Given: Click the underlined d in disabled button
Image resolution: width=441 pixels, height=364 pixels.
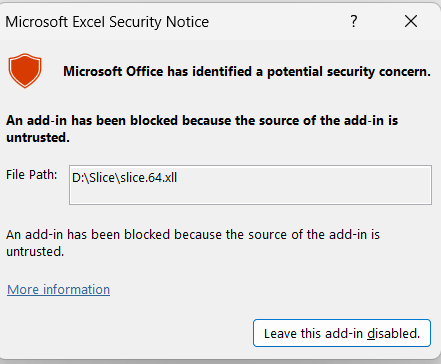Looking at the screenshot, I should pyautogui.click(x=371, y=333).
